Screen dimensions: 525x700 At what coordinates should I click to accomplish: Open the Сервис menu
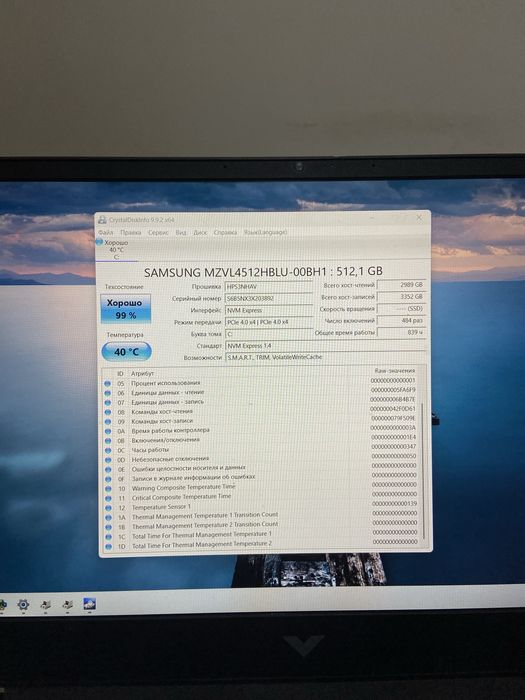point(158,233)
